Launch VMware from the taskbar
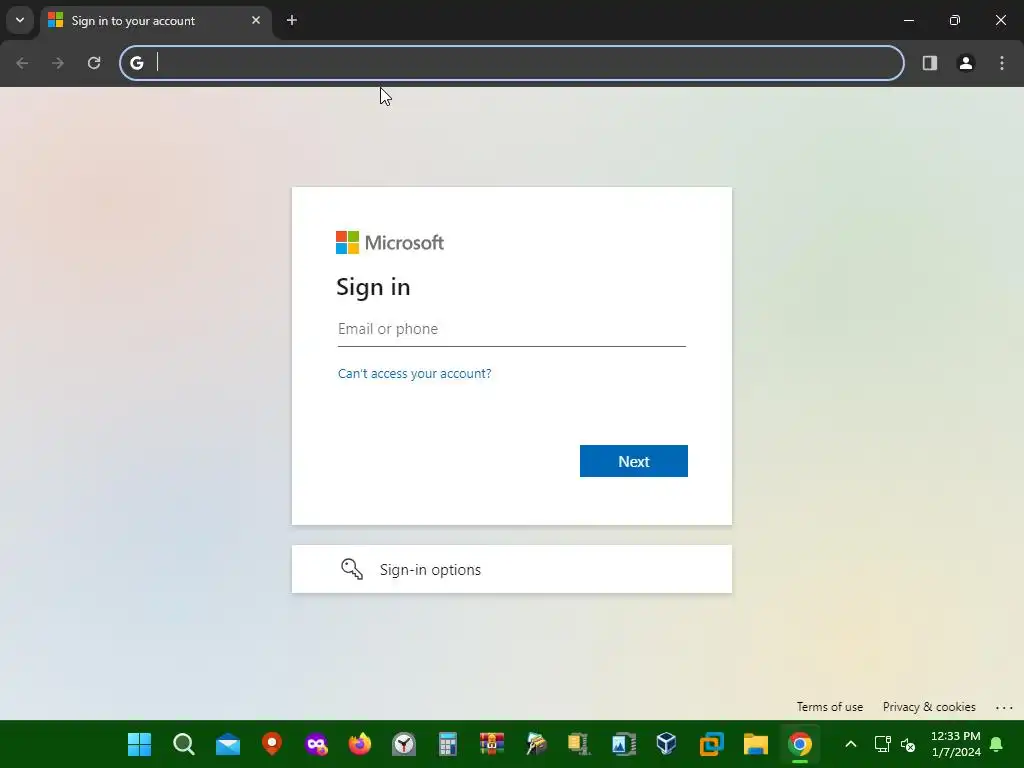Image resolution: width=1024 pixels, height=768 pixels. [x=711, y=744]
